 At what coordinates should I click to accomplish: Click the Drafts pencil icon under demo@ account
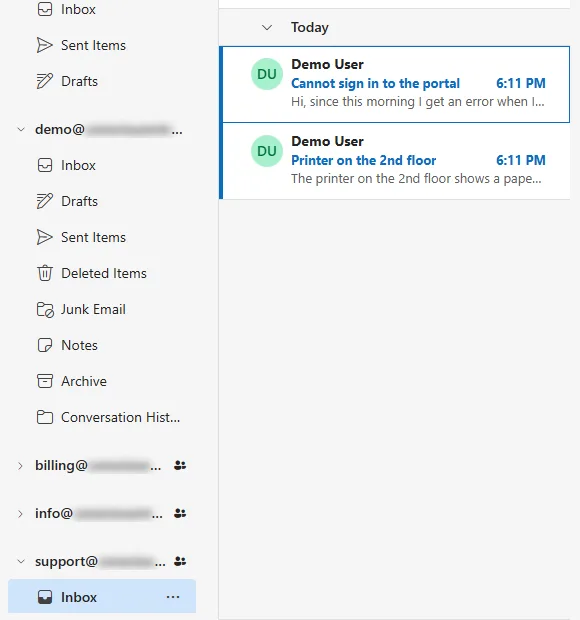[x=45, y=201]
